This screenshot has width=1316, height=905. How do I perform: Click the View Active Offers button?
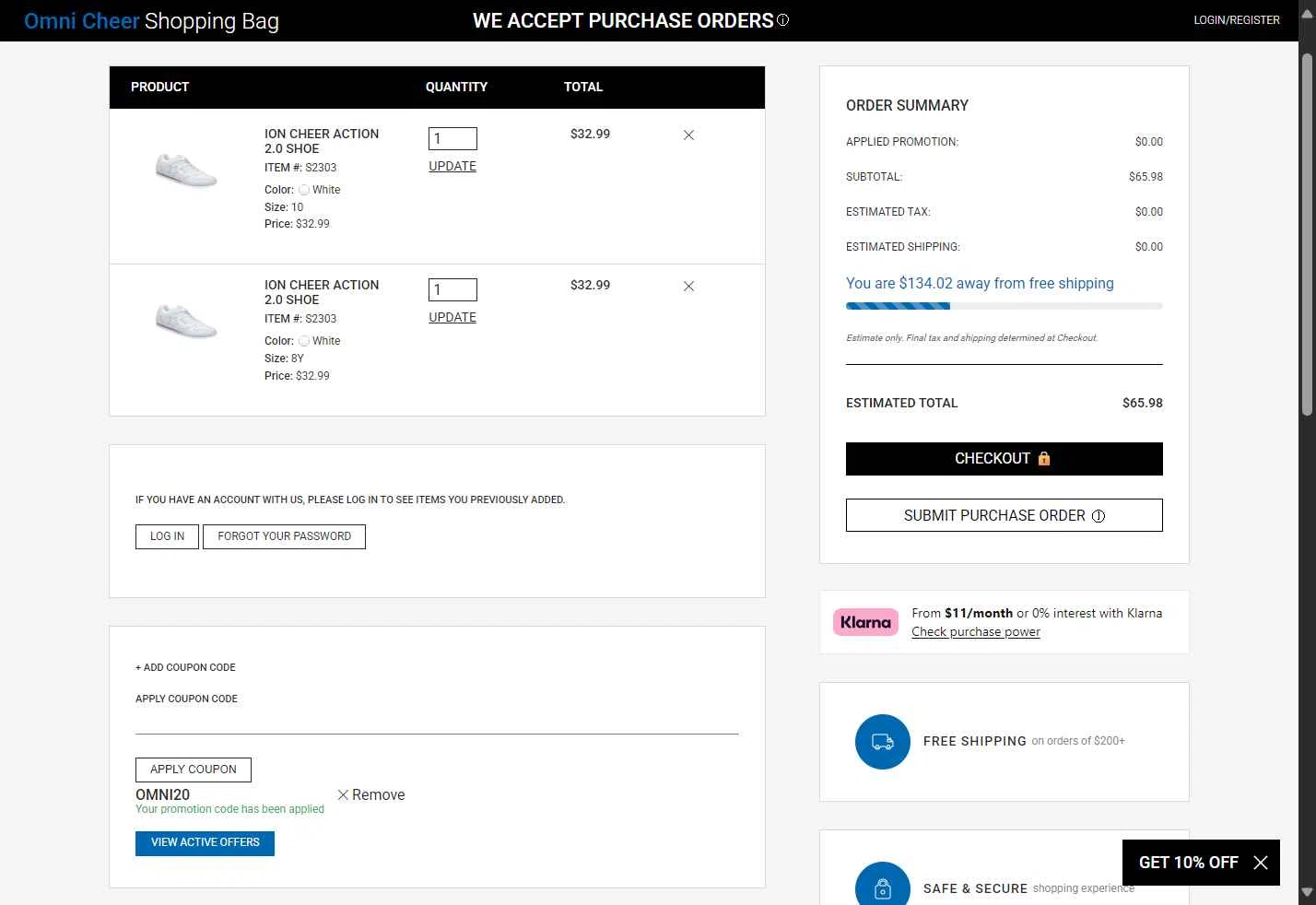[205, 842]
